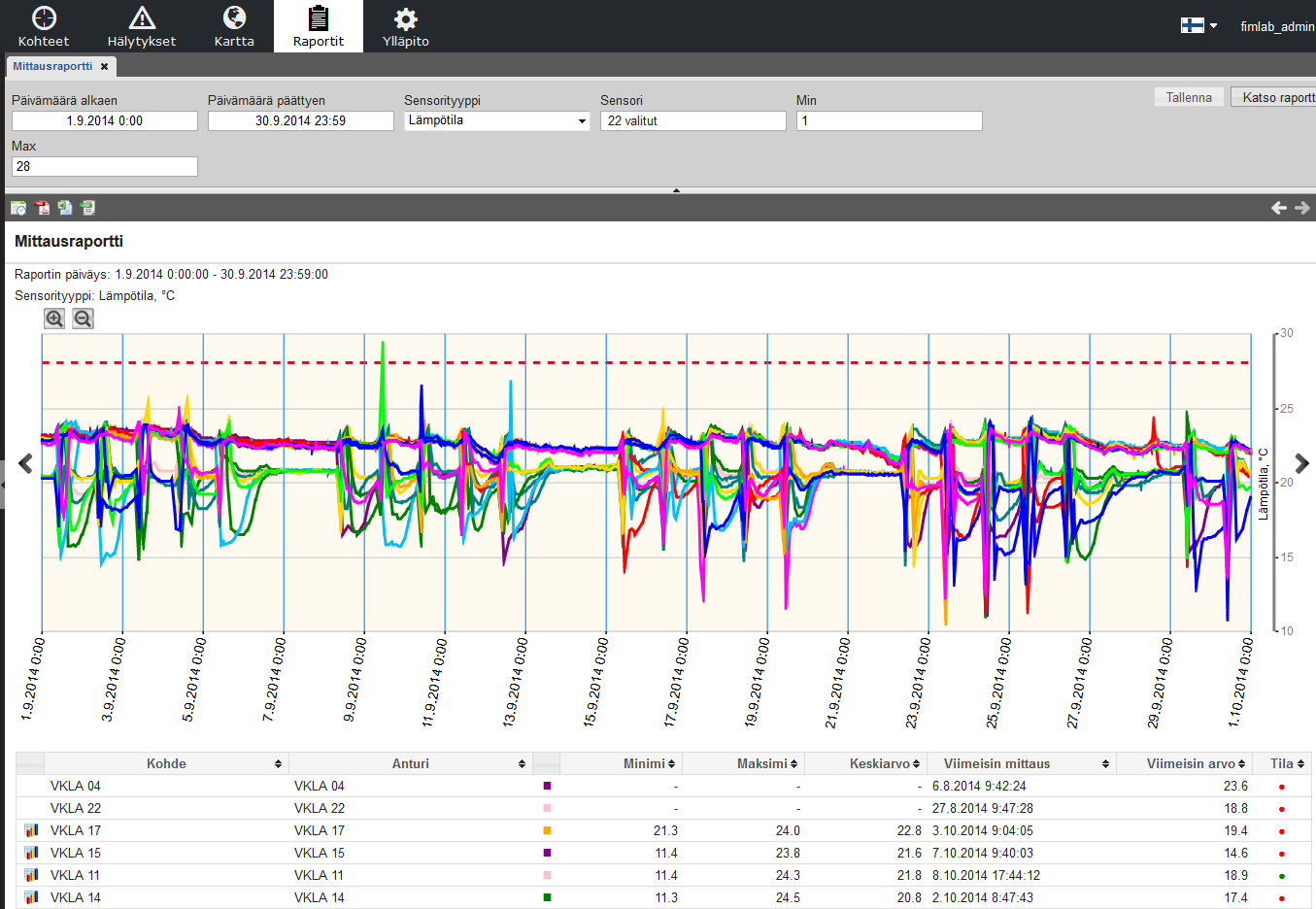The height and width of the screenshot is (909, 1316).
Task: Click the fimlab_admin user name
Action: 1277,26
